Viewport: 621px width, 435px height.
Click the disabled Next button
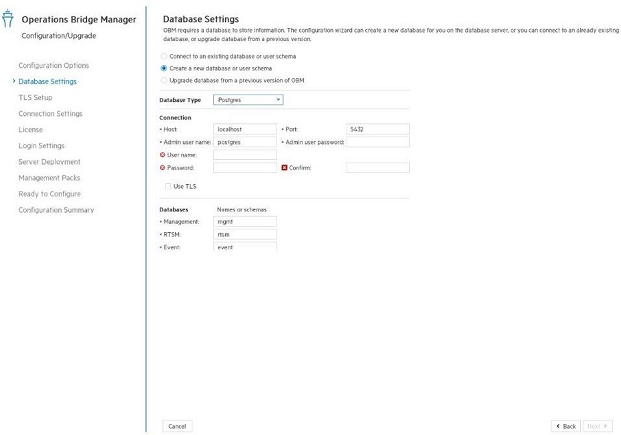click(598, 426)
